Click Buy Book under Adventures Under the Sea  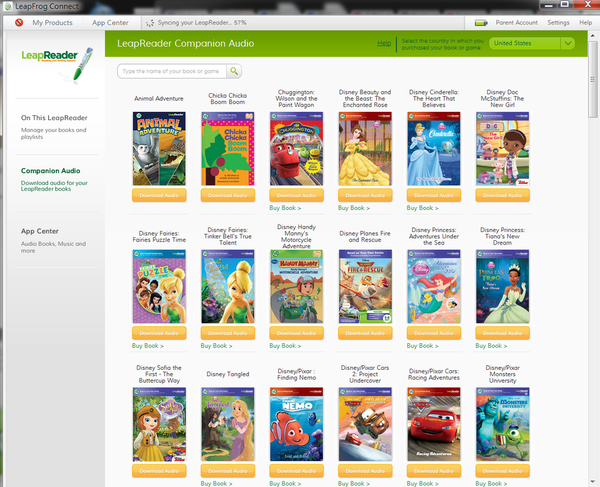(422, 346)
